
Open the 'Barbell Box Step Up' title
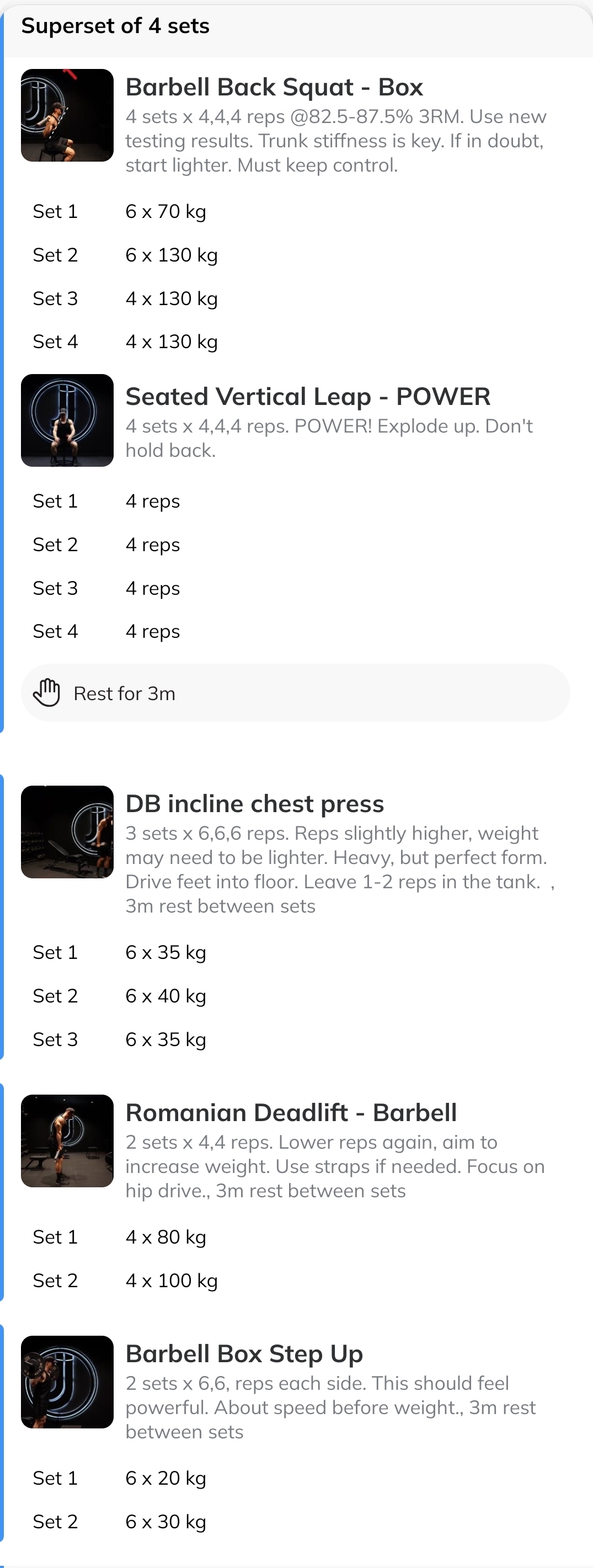pos(243,1354)
